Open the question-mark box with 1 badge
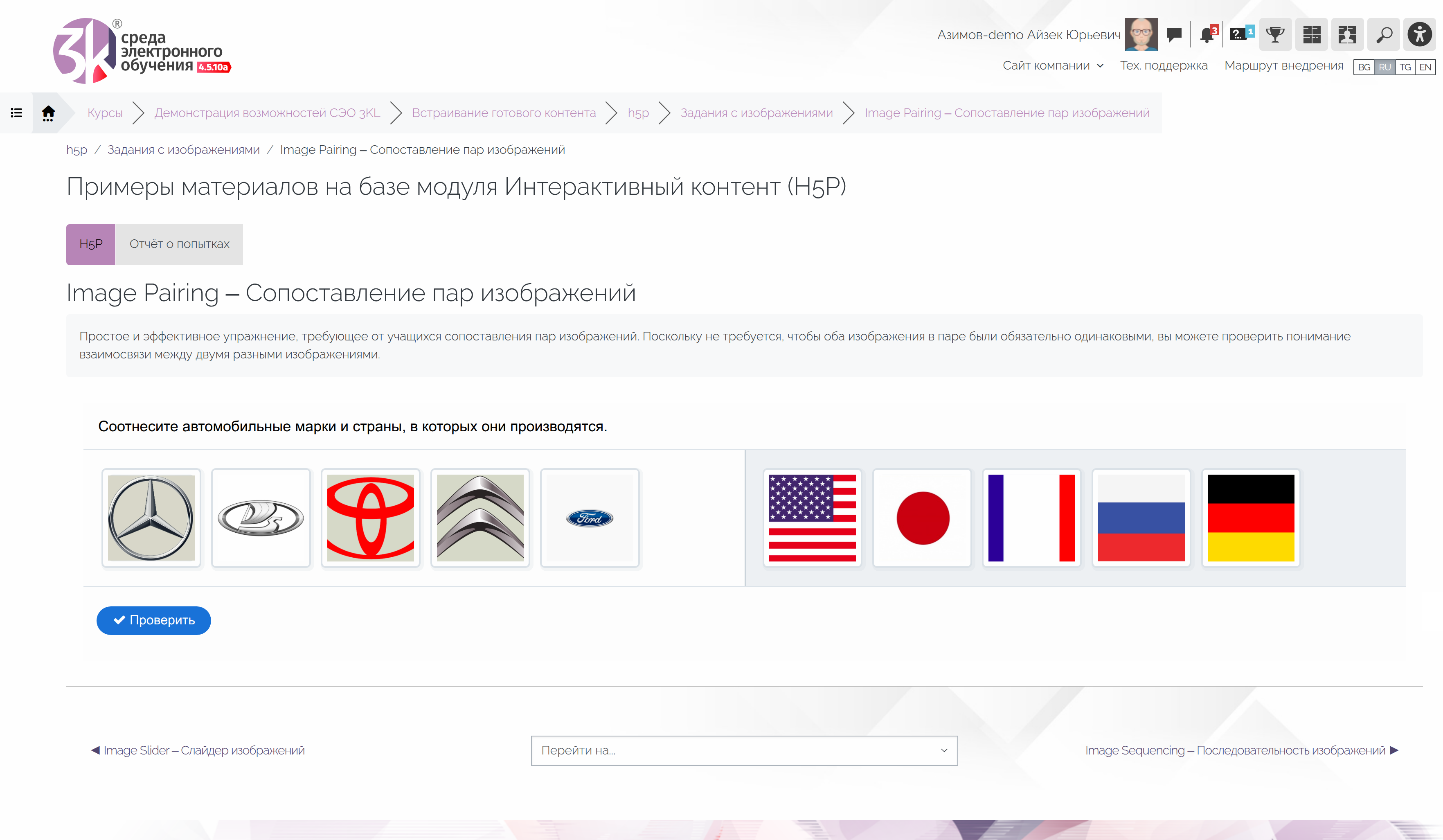The image size is (1443, 840). coord(1241,34)
